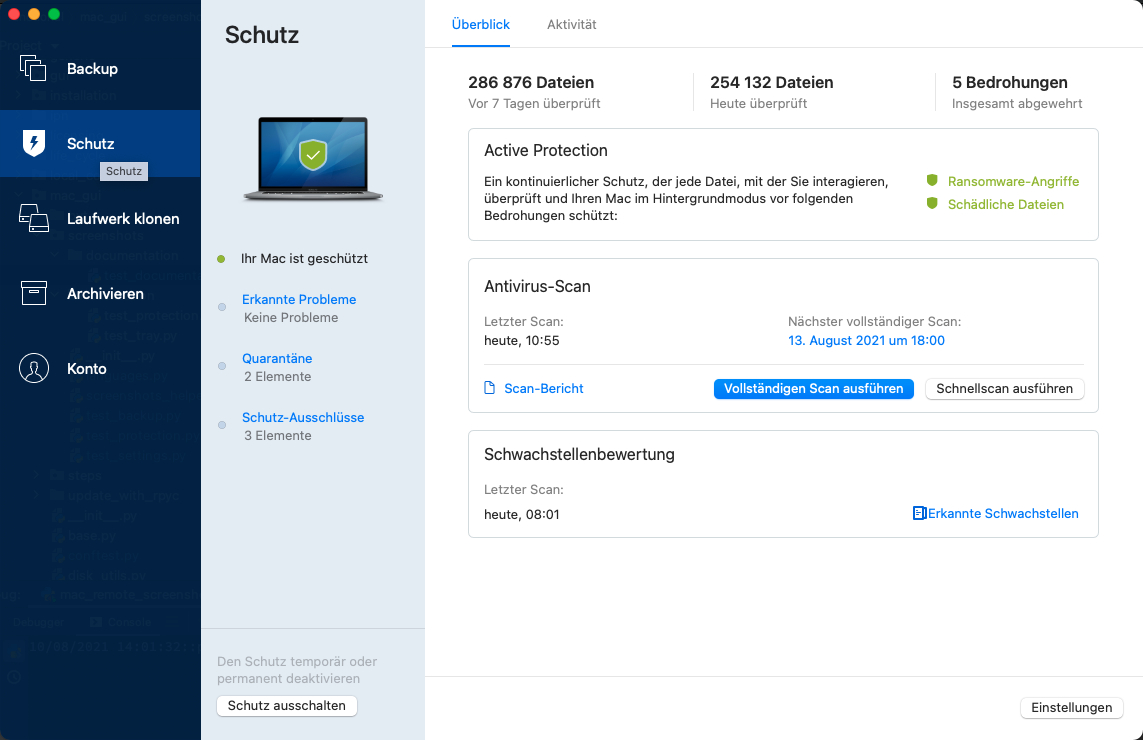
Task: Click the 254 132 Dateien statistic
Action: point(771,82)
